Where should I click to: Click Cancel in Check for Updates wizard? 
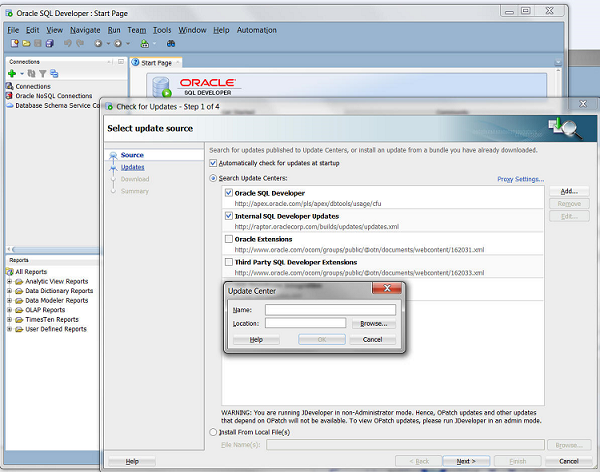(569, 461)
